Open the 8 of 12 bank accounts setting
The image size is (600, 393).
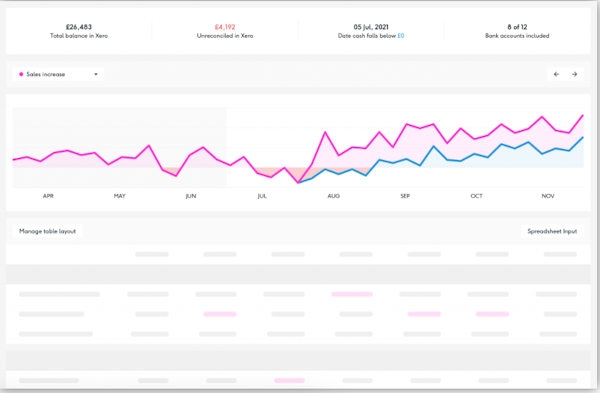coord(517,27)
